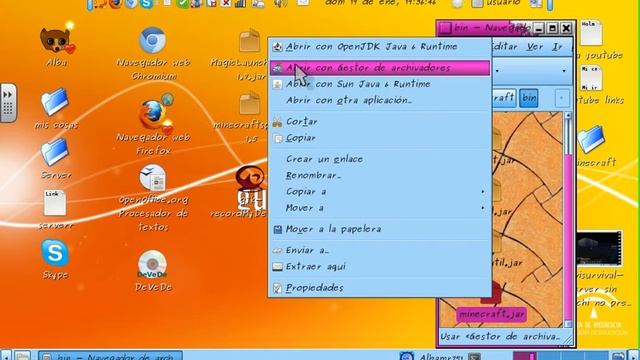
Task: Select Cortar in the context menu
Action: point(380,122)
